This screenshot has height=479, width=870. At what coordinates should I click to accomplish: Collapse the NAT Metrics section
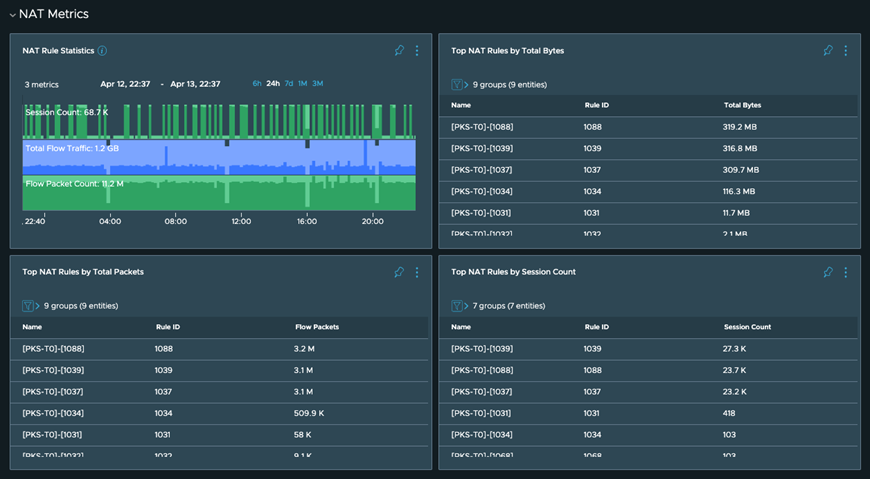point(13,15)
